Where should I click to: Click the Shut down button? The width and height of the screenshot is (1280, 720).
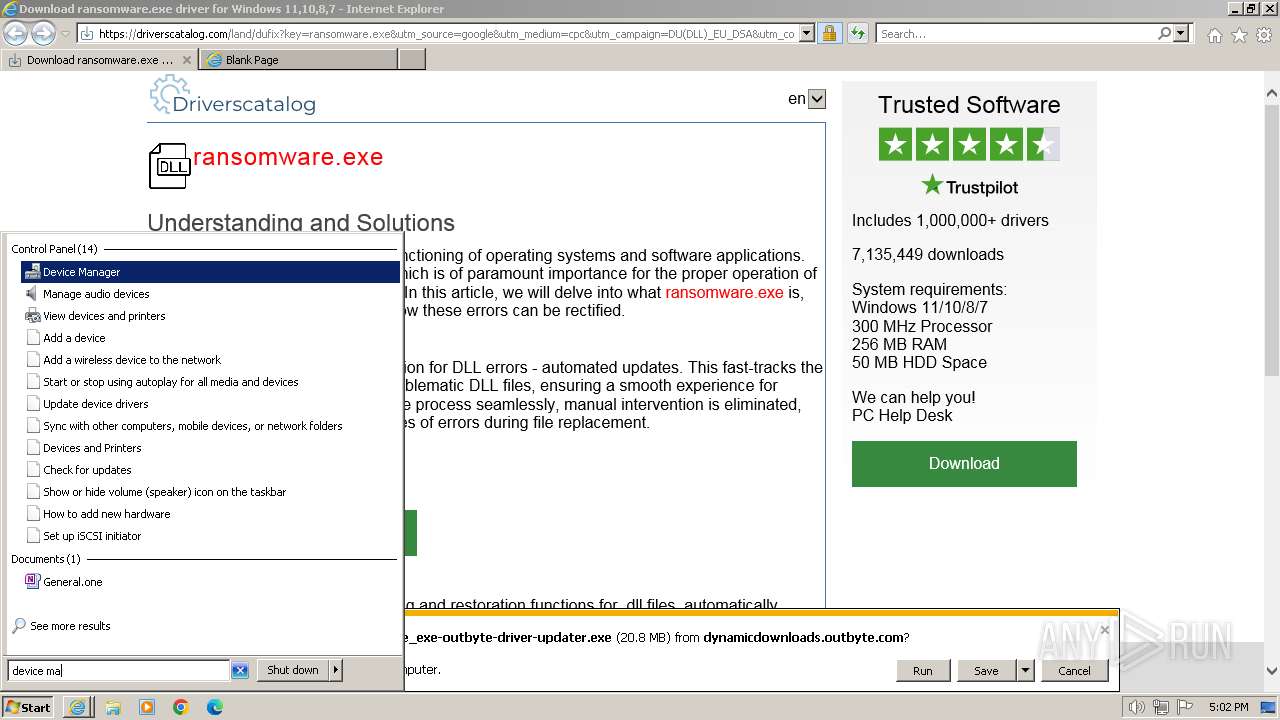292,670
